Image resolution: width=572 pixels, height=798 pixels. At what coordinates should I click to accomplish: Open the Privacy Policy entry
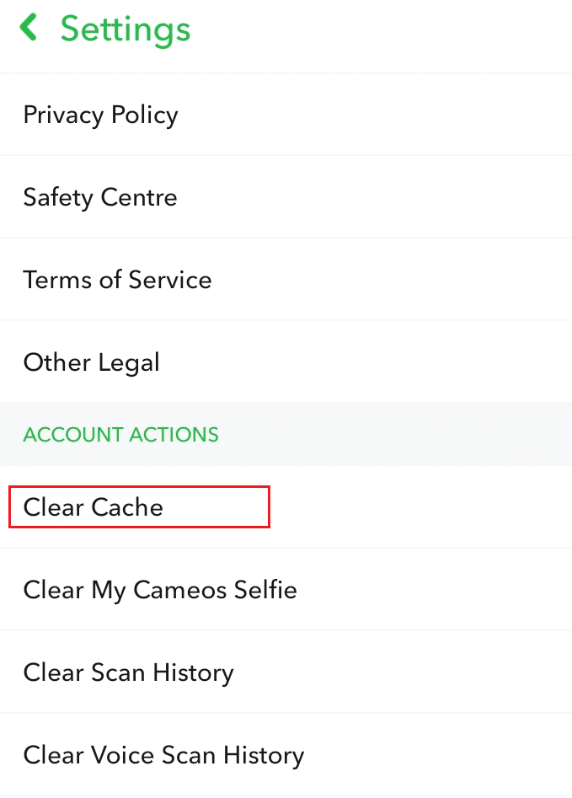pos(286,115)
